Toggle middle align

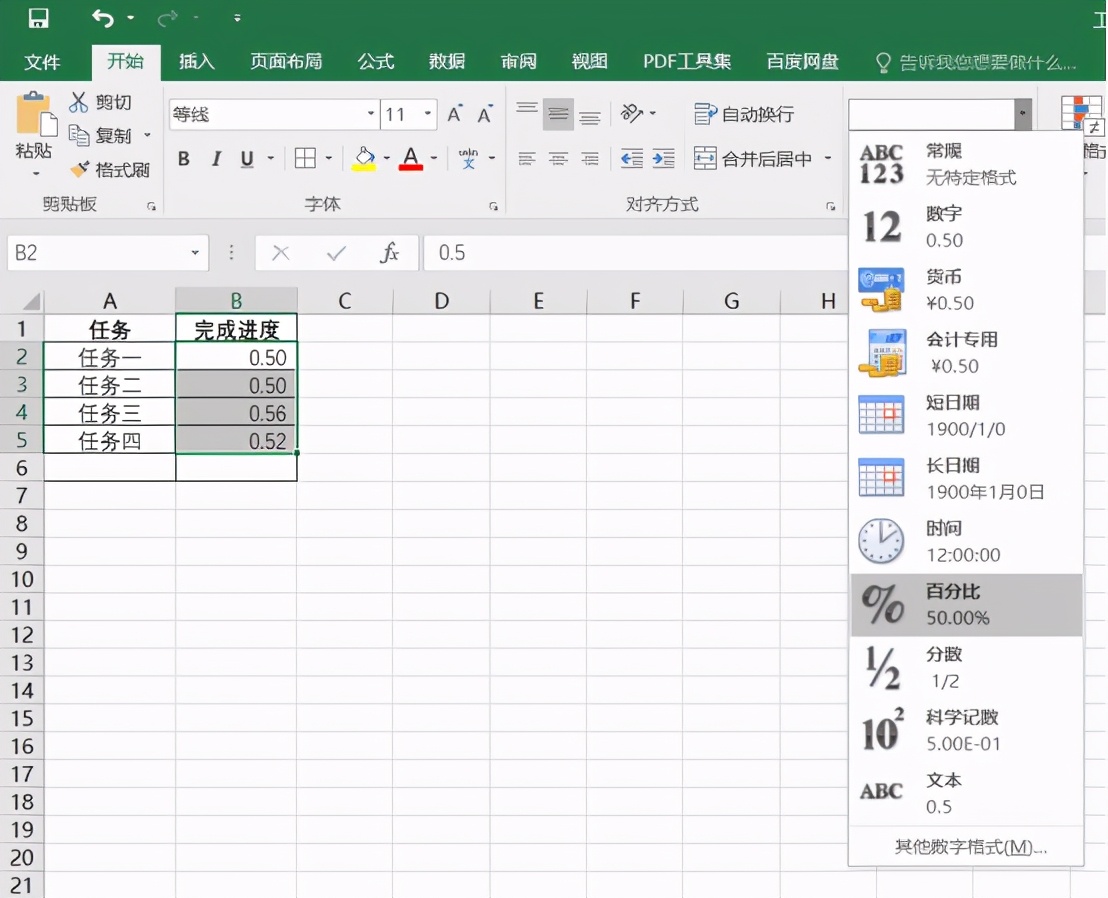[x=558, y=113]
